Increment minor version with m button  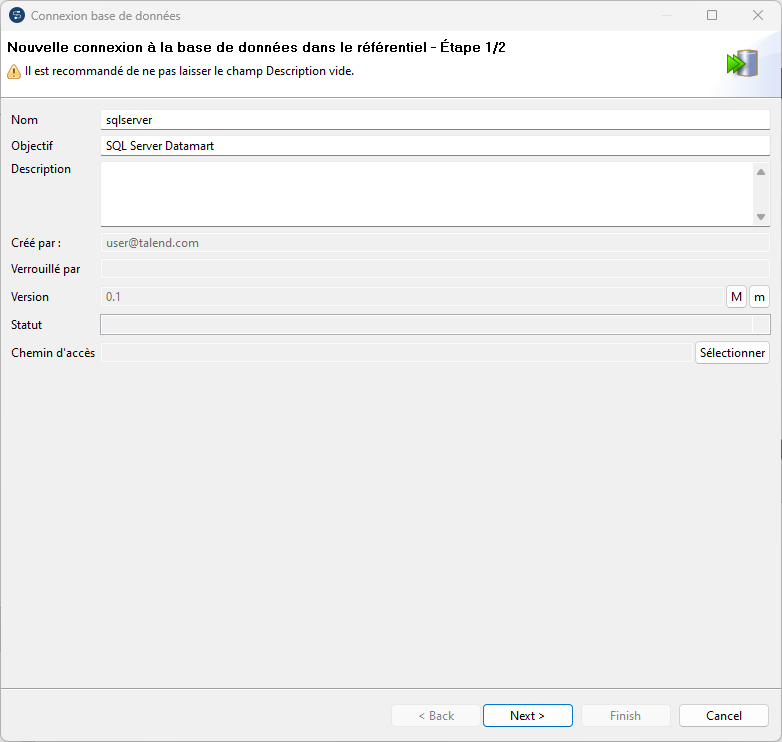[759, 297]
